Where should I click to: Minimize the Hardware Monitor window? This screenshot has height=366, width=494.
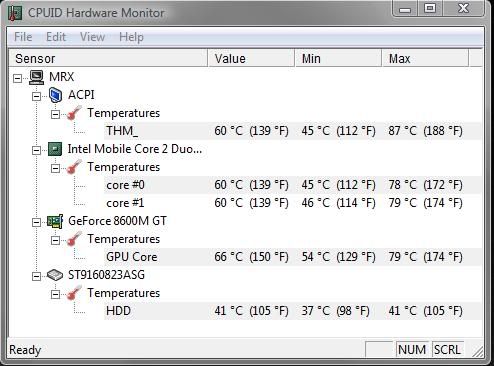coord(405,9)
